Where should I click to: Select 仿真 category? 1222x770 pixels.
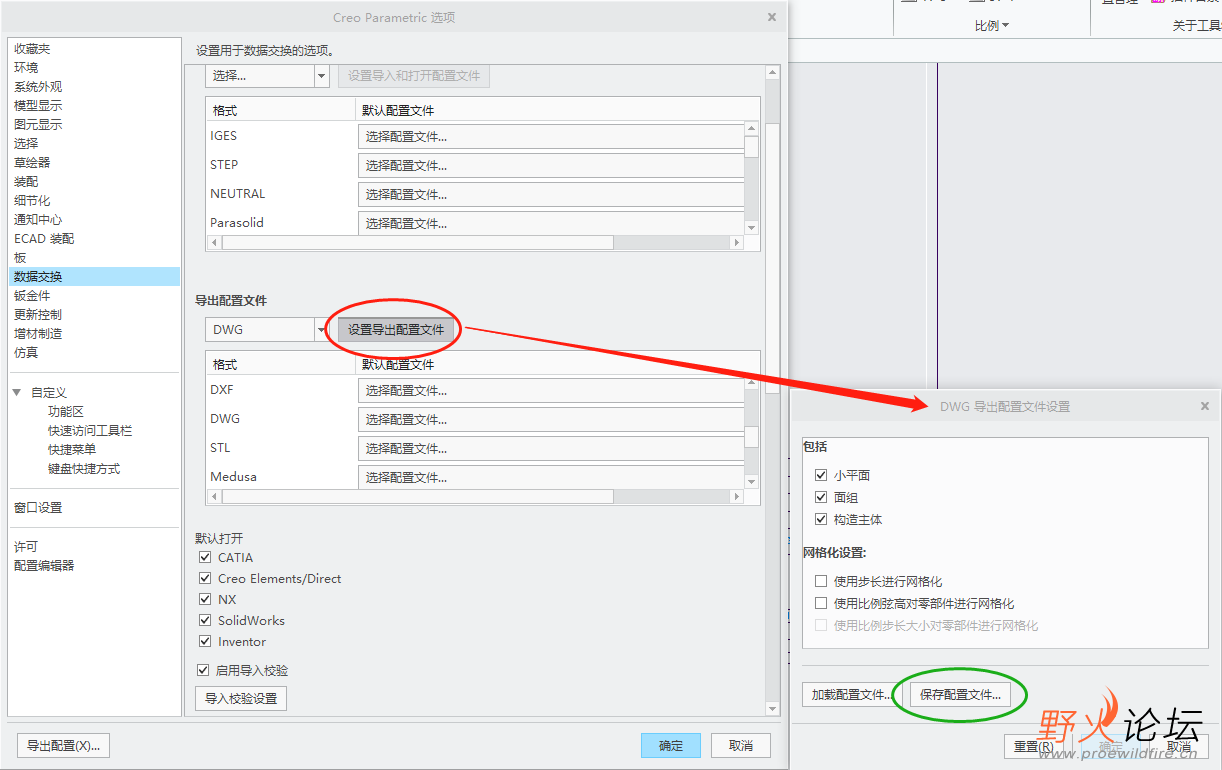tap(26, 353)
